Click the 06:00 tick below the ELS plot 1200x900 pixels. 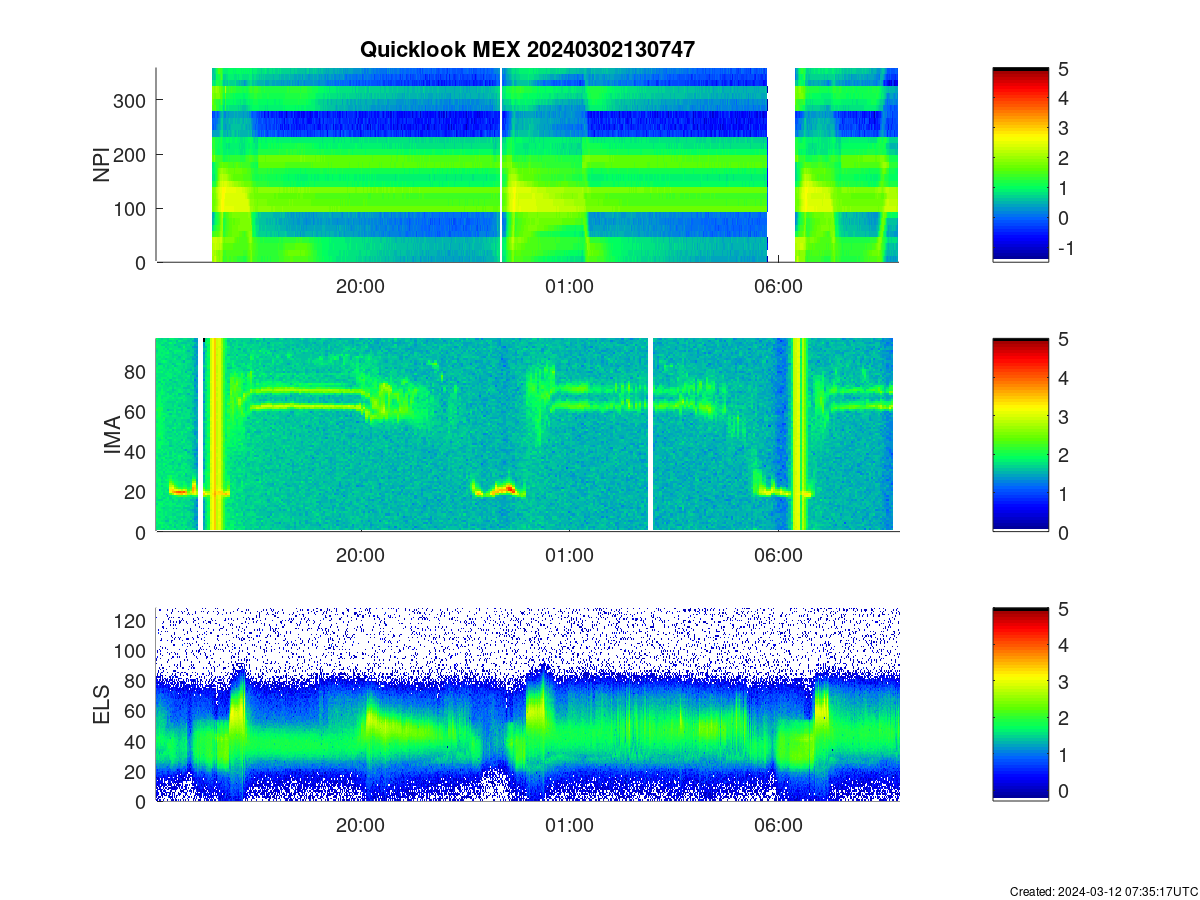[778, 826]
